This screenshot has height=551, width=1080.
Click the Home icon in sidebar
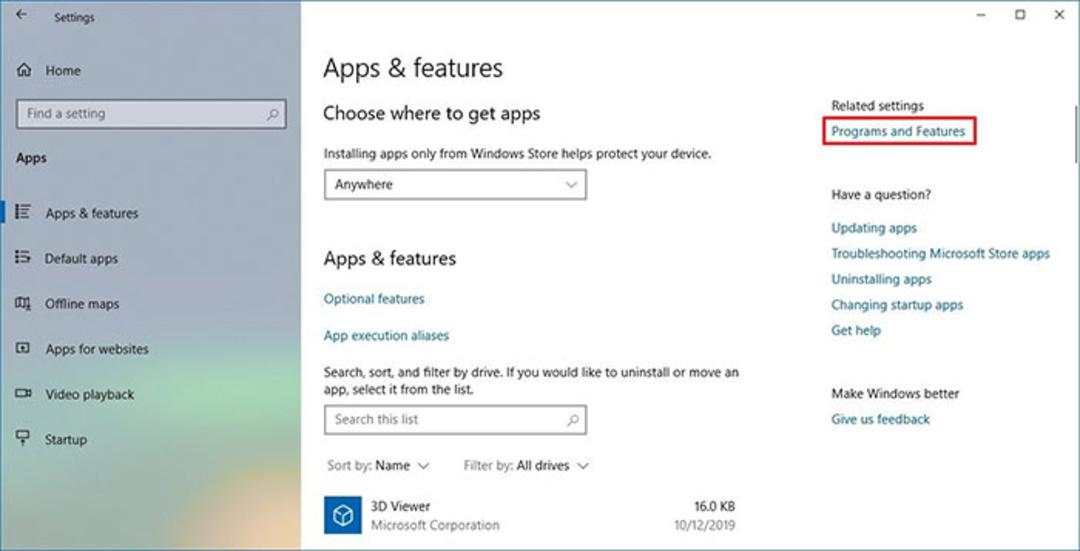click(x=24, y=70)
